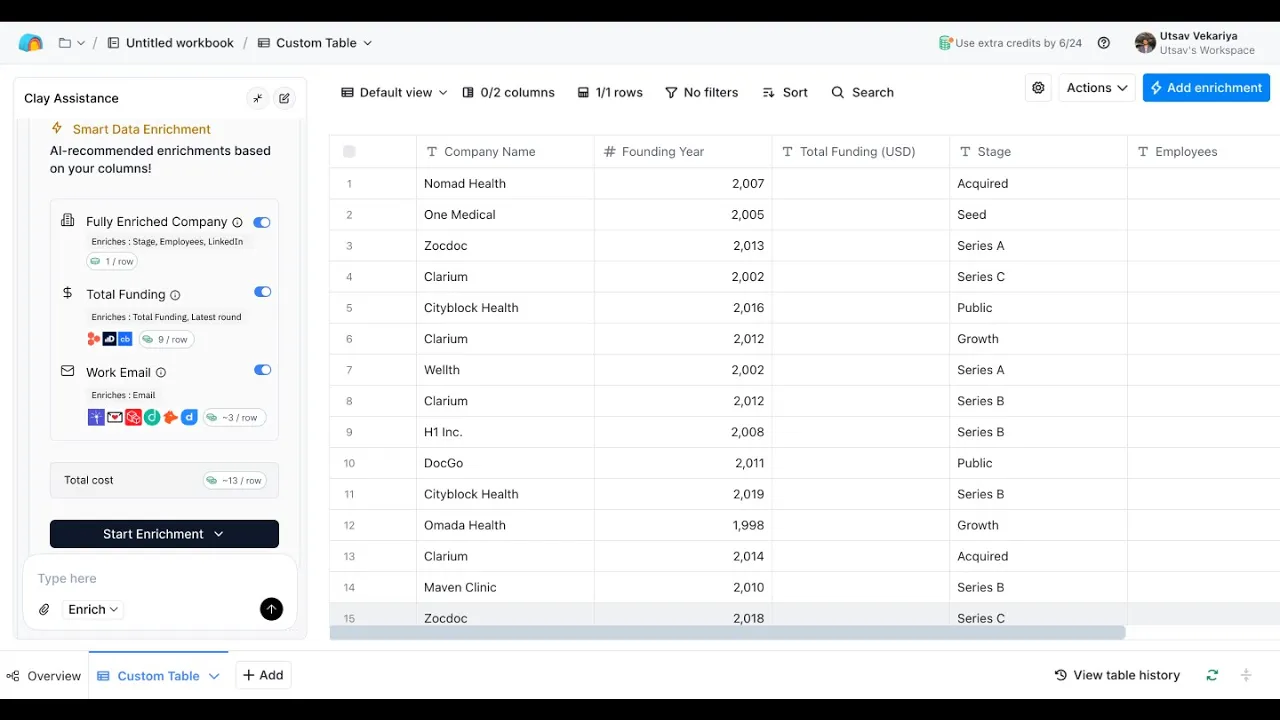Attach a file with the paperclip icon
Image resolution: width=1280 pixels, height=720 pixels.
click(x=44, y=609)
